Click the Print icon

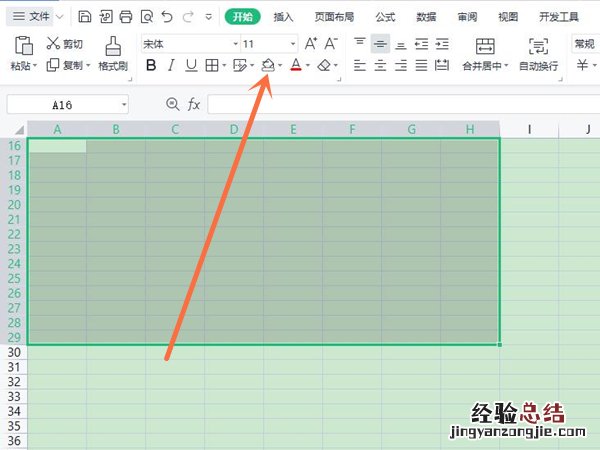coord(126,16)
